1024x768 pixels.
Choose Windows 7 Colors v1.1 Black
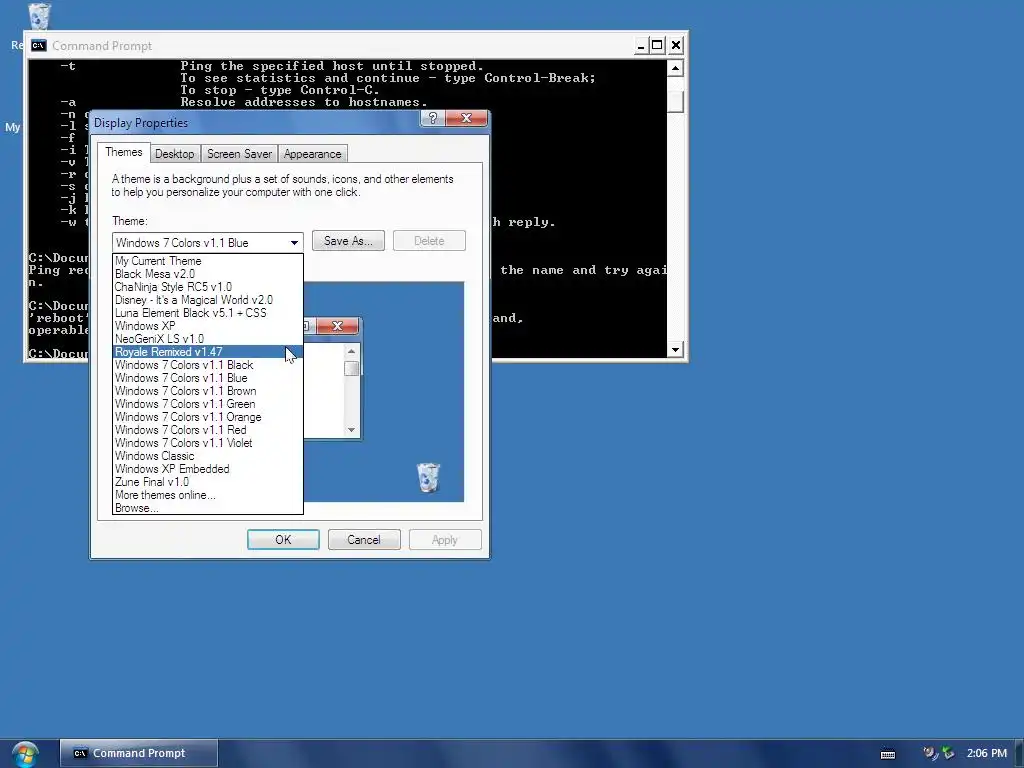coord(208,365)
